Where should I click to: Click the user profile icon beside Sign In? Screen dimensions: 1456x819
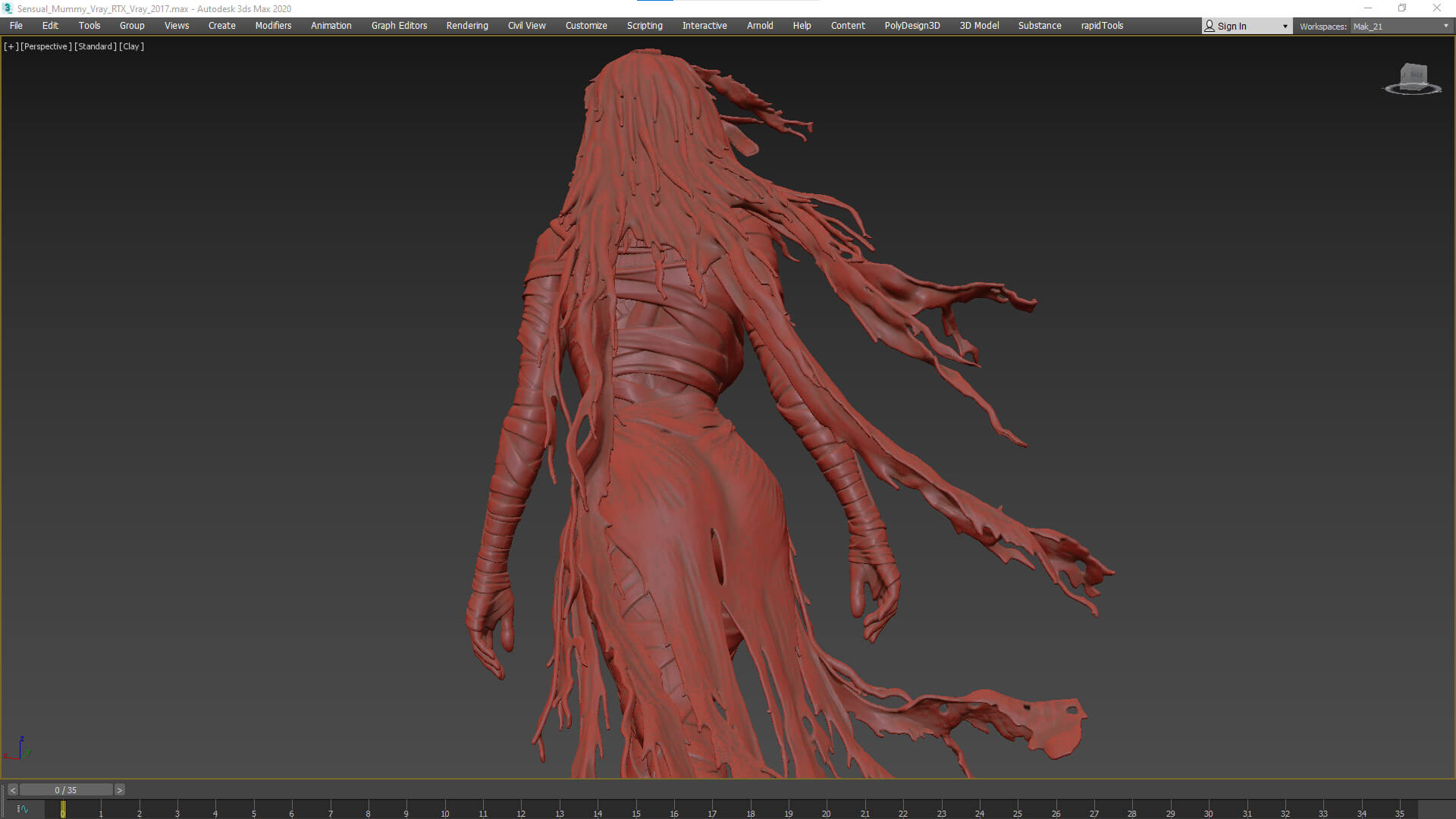pos(1210,26)
